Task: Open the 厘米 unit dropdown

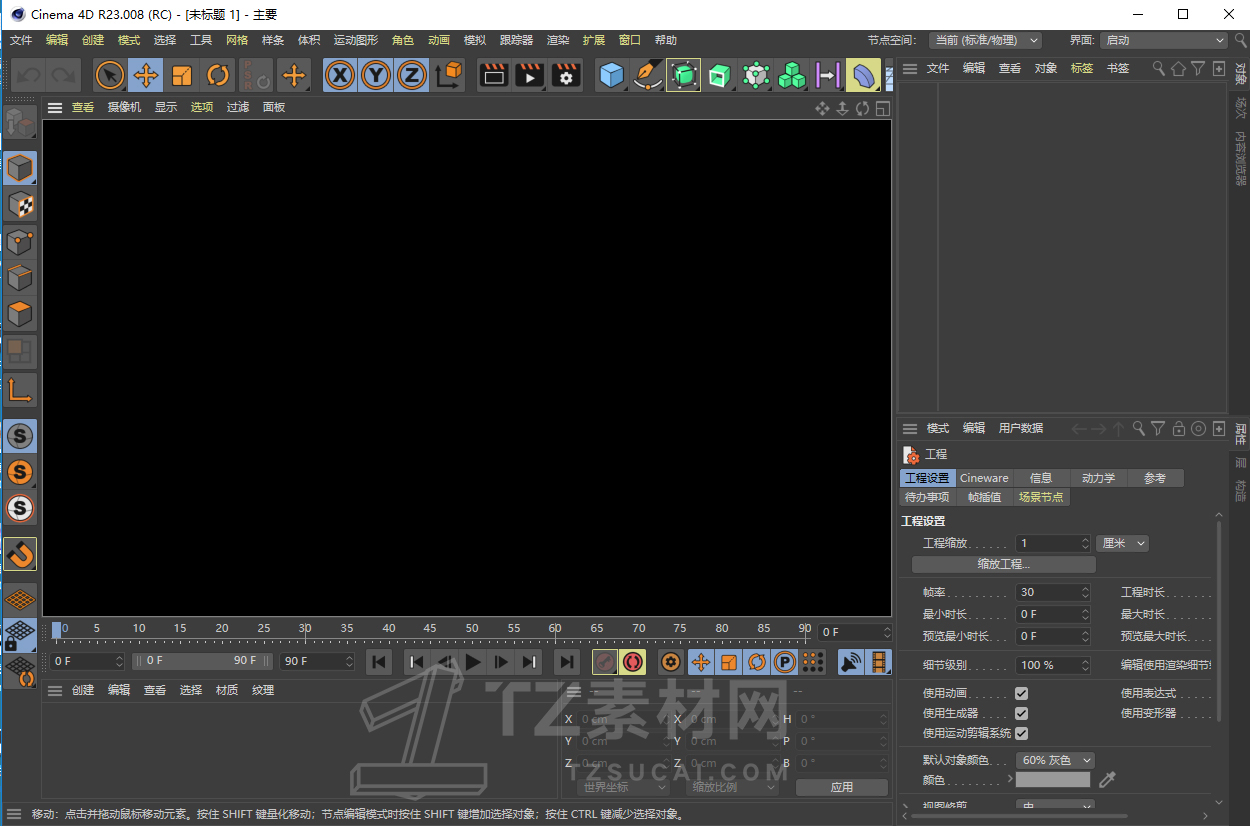Action: pos(1123,543)
